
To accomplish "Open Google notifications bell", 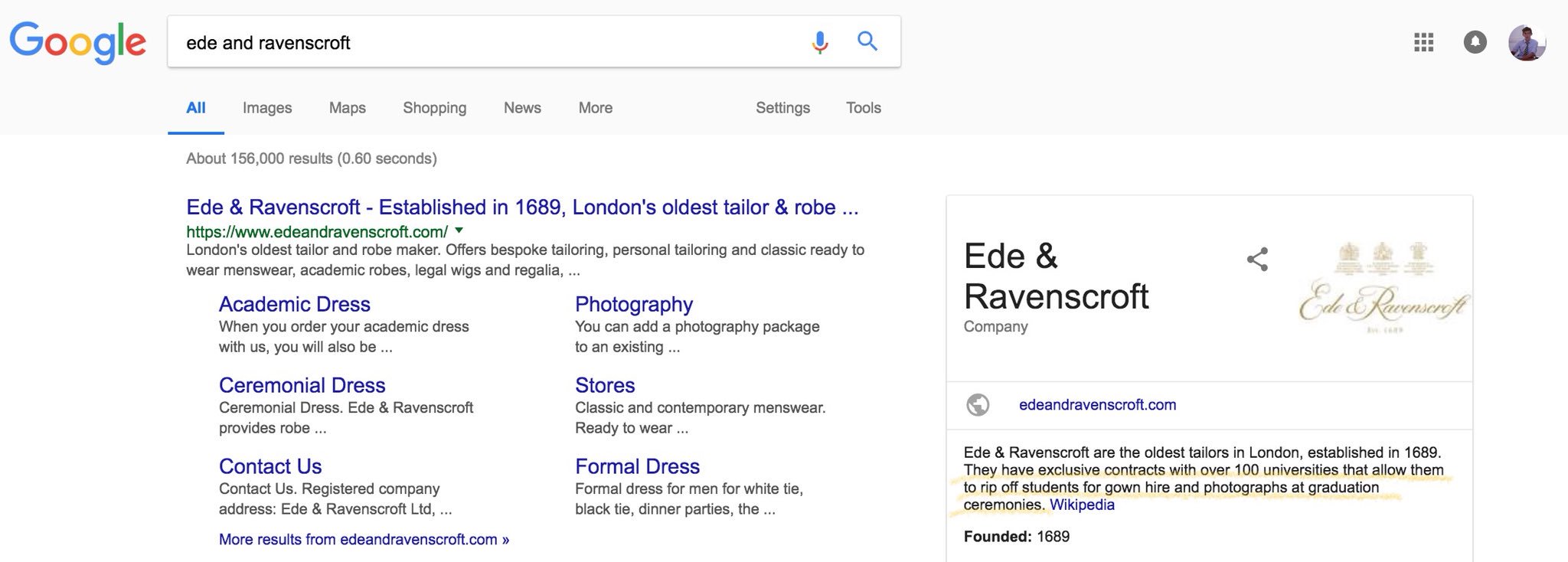I will coord(1475,42).
